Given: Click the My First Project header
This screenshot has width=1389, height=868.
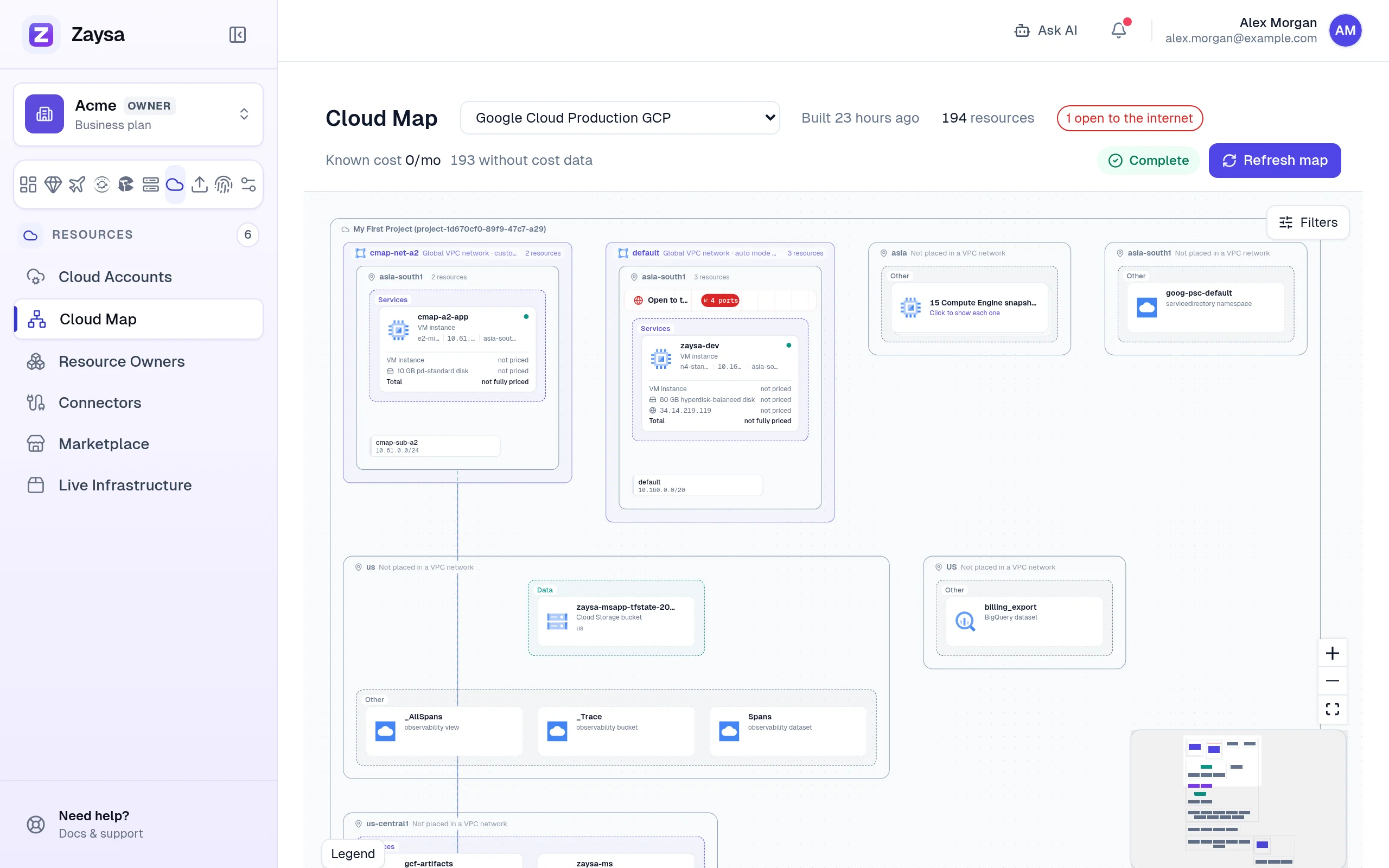Looking at the screenshot, I should click(444, 229).
